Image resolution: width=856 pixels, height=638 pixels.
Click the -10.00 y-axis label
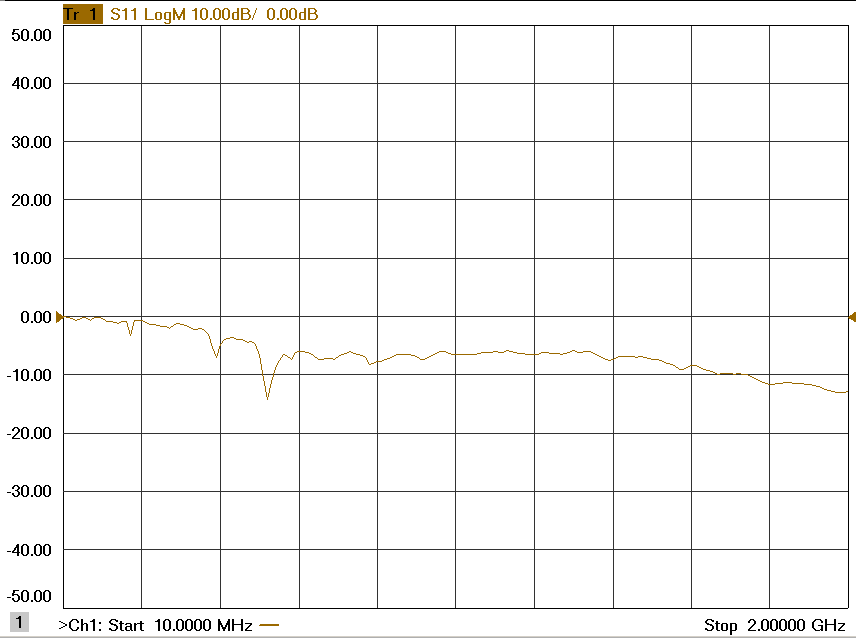tap(29, 375)
